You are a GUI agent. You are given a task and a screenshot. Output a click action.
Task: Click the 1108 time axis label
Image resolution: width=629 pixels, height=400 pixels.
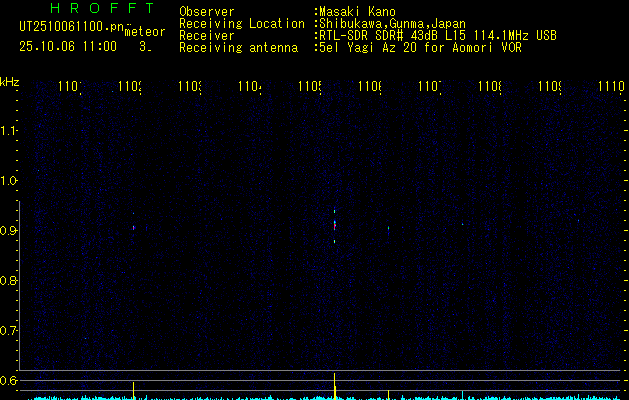[490, 86]
